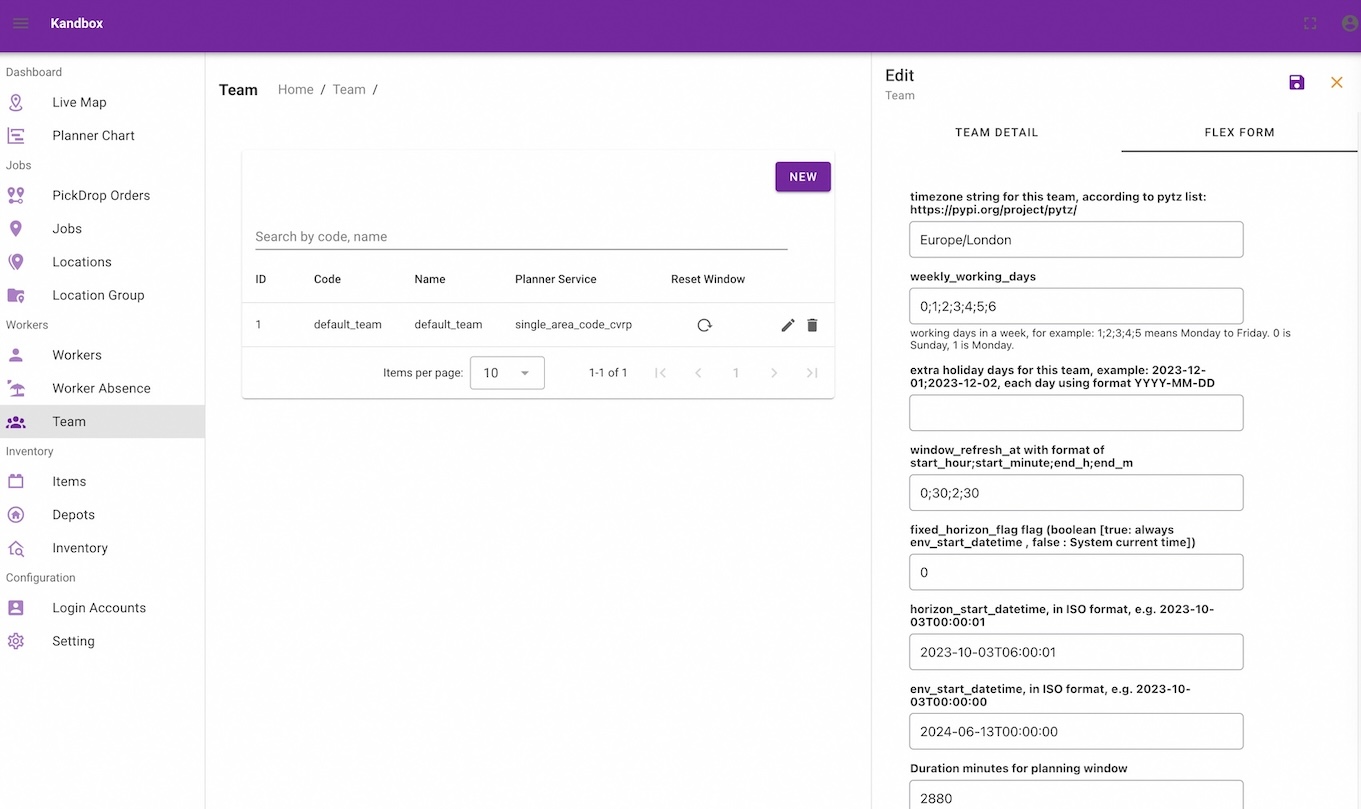Delete default_team using trash icon

[812, 325]
